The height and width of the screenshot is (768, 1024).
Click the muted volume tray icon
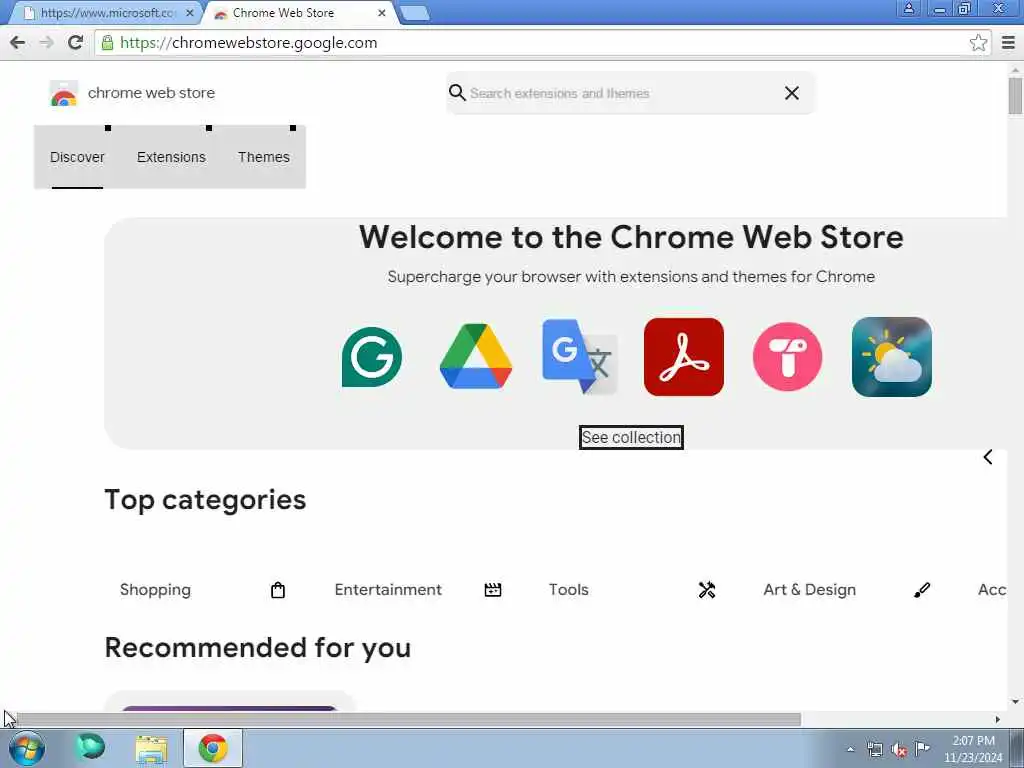899,749
